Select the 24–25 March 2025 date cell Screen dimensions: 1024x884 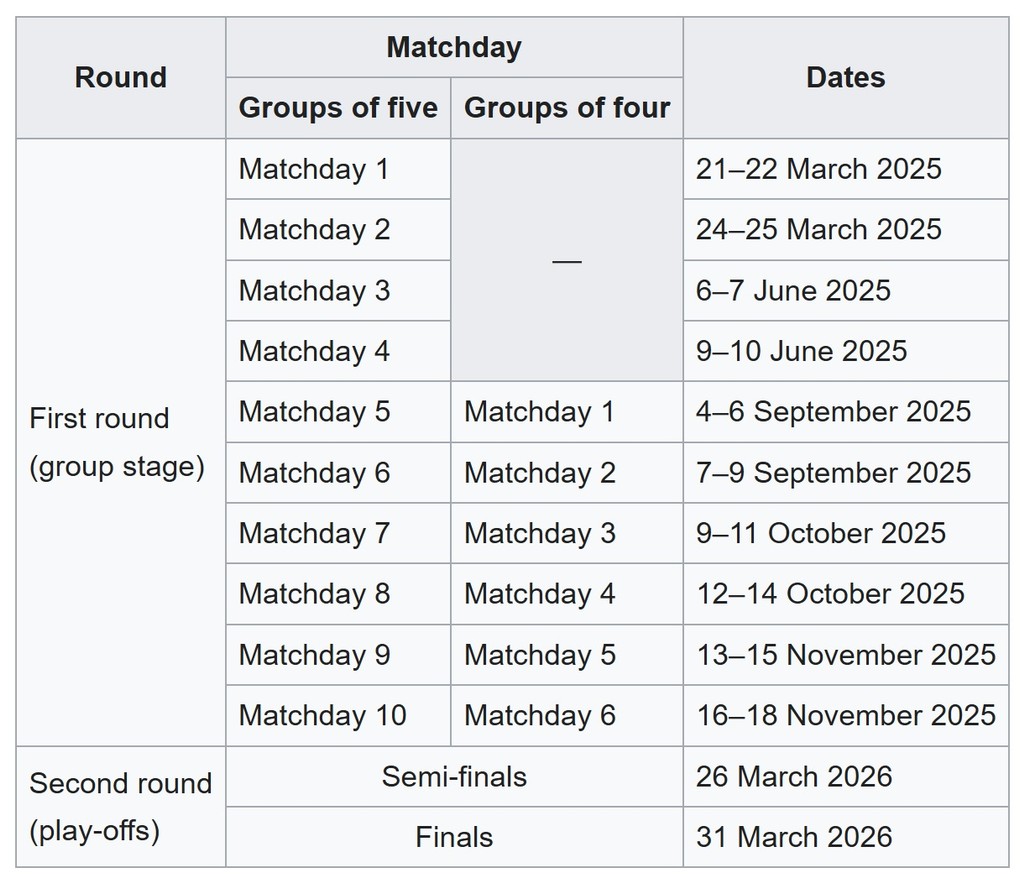coord(818,230)
